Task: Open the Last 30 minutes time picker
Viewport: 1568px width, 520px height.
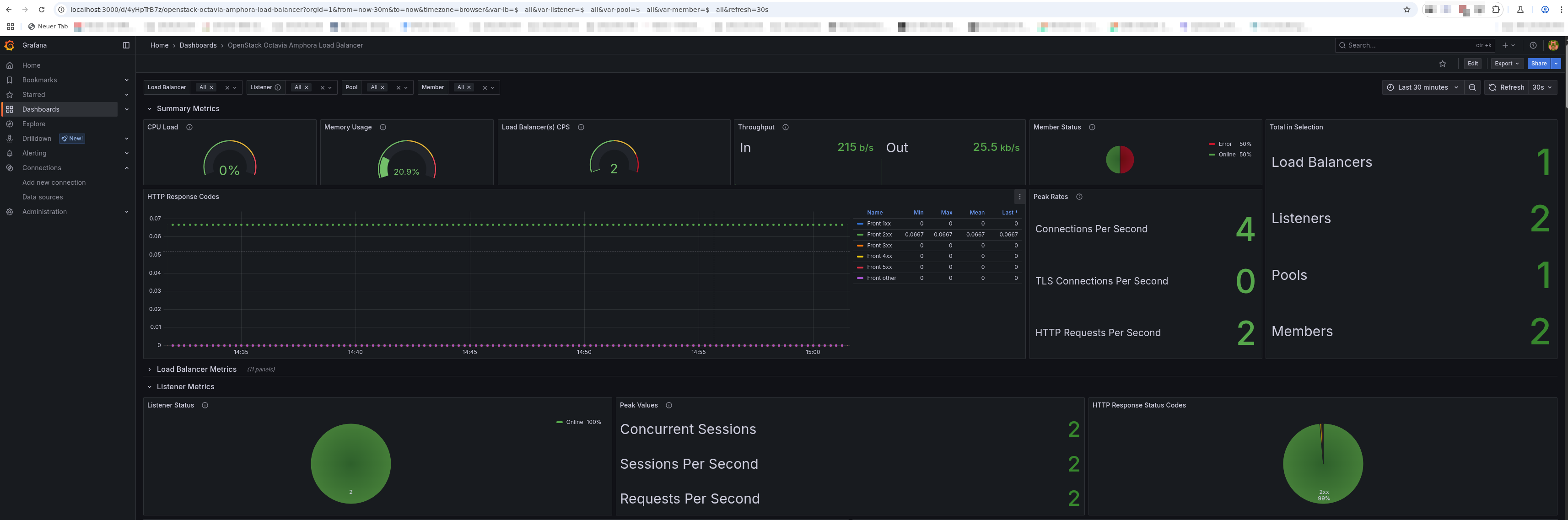Action: coord(1423,87)
